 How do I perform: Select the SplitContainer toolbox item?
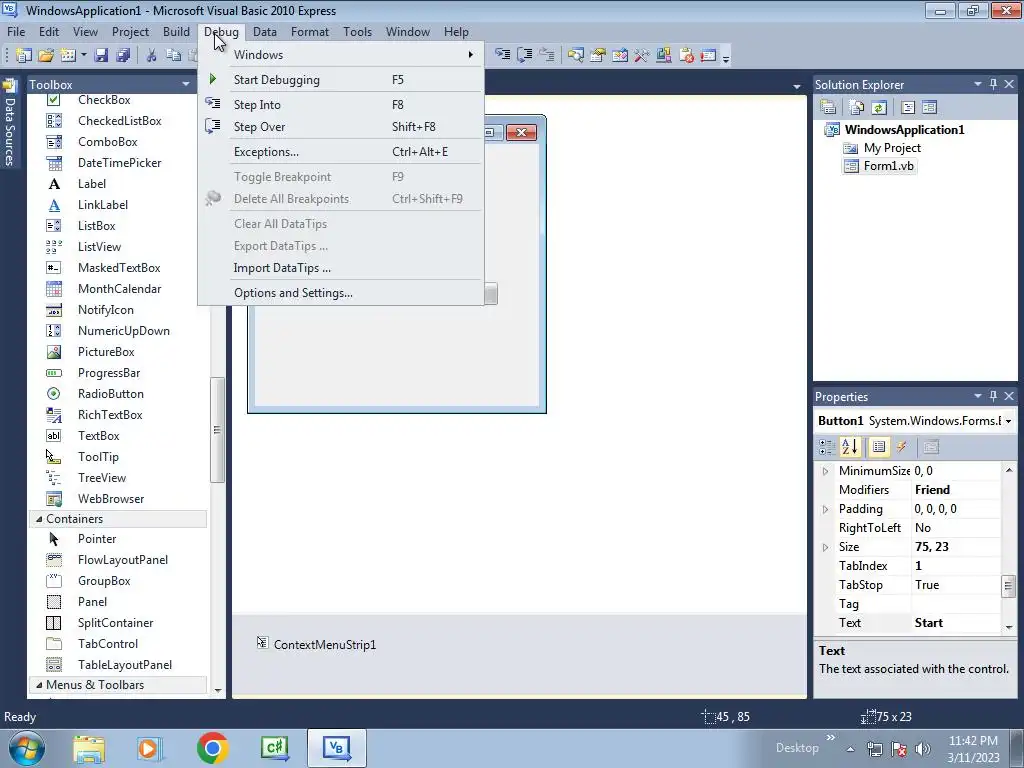click(x=118, y=623)
